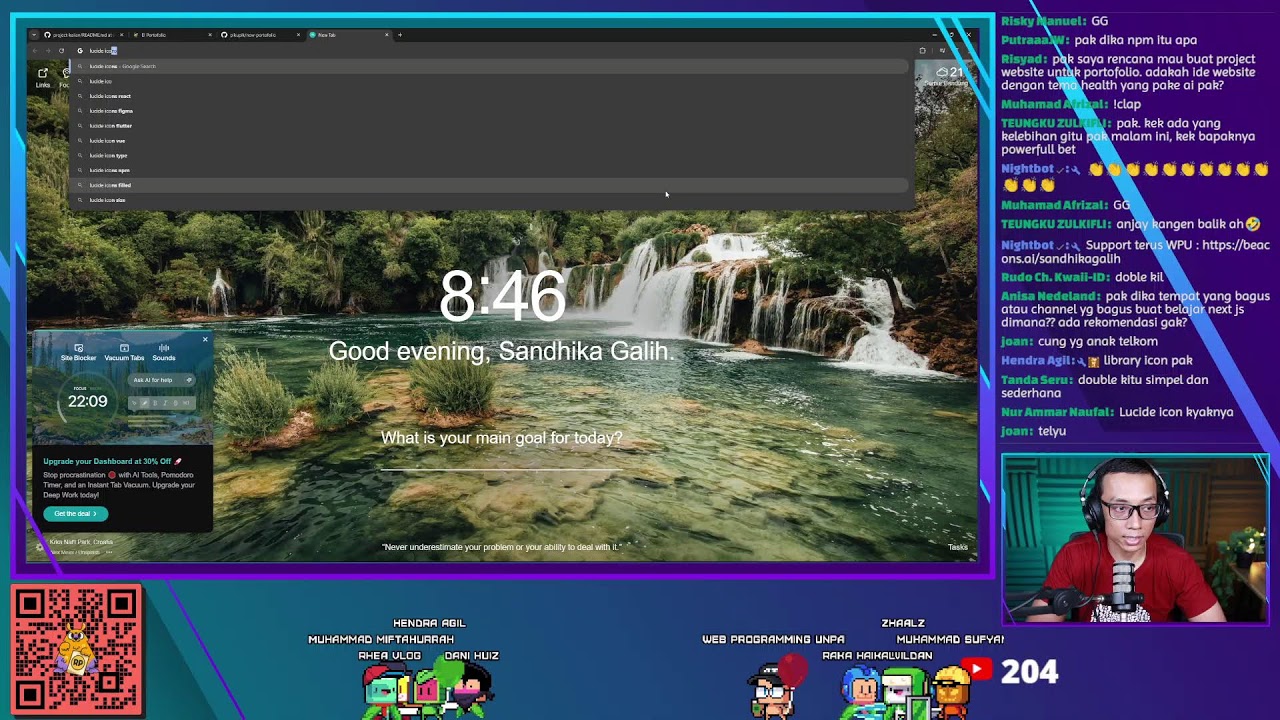Select the 'lucide icon flutter' suggestion
The height and width of the screenshot is (720, 1280).
pos(490,126)
